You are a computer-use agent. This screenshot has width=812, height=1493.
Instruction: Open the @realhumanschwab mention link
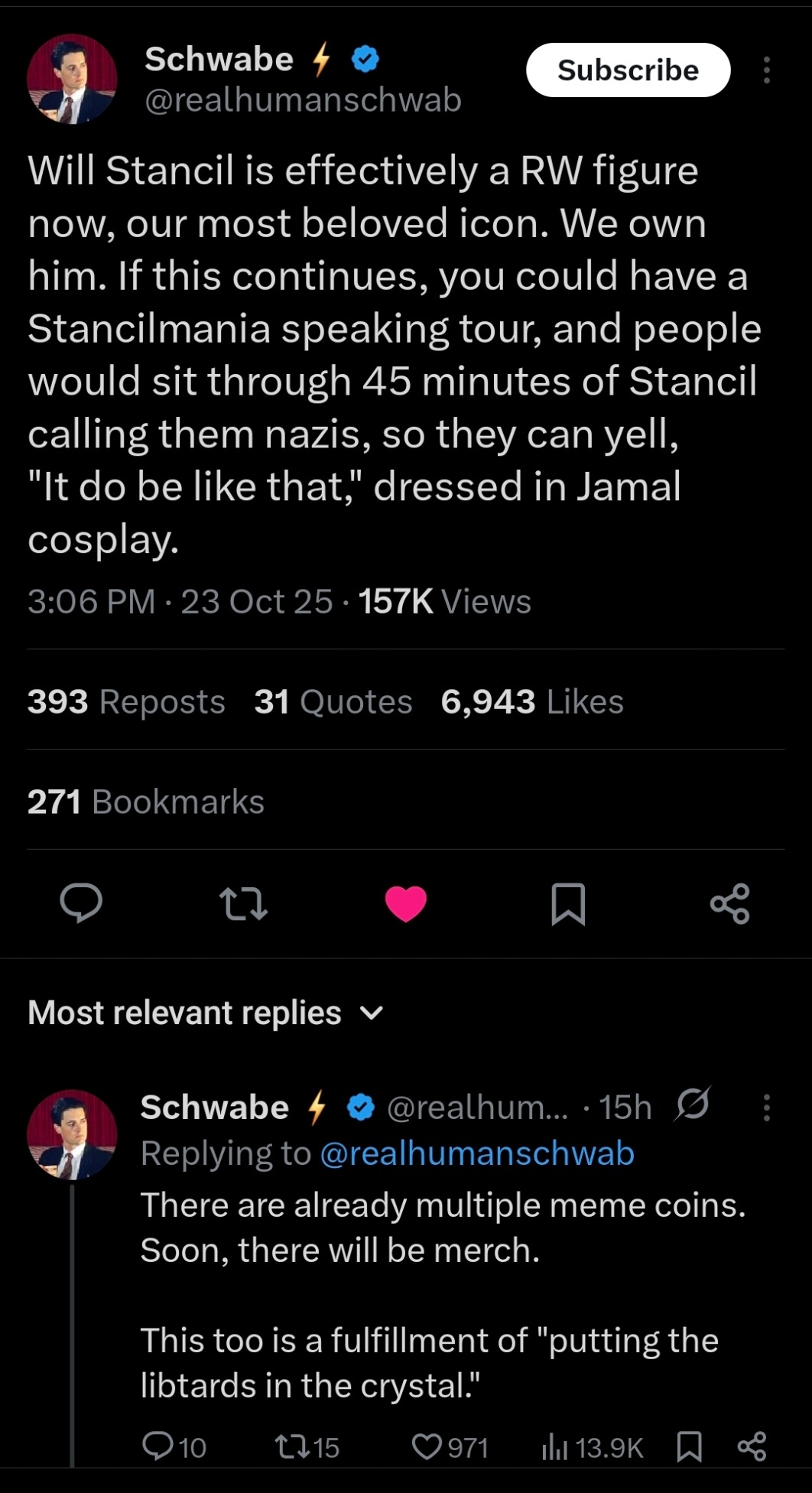tap(476, 1153)
